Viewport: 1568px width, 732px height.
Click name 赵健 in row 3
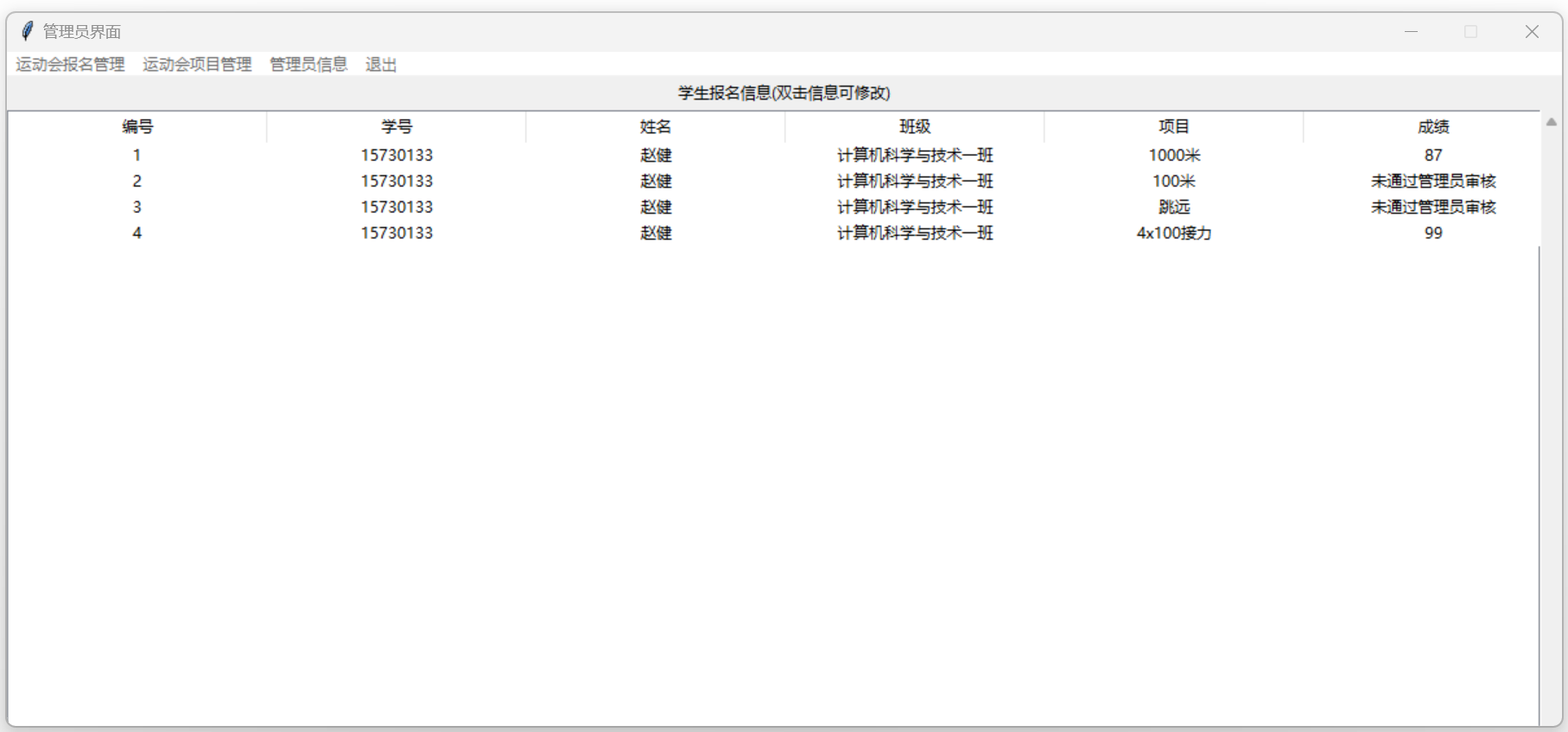(x=656, y=207)
